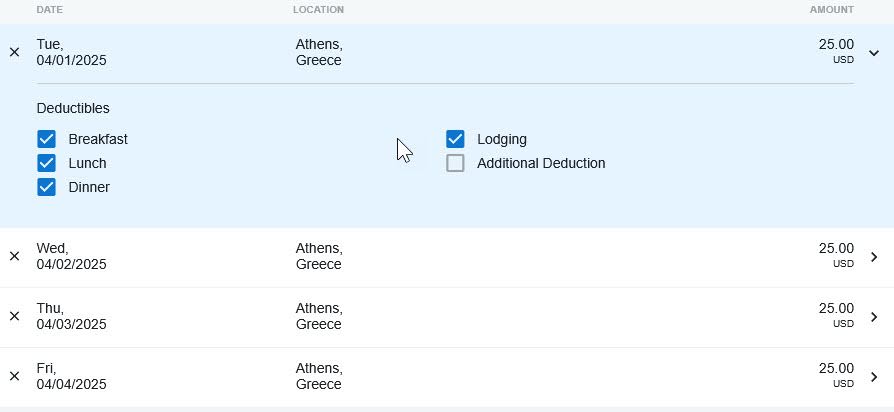This screenshot has height=412, width=894.
Task: Click the Thu, 04/03/2025 date text
Action: 71,316
